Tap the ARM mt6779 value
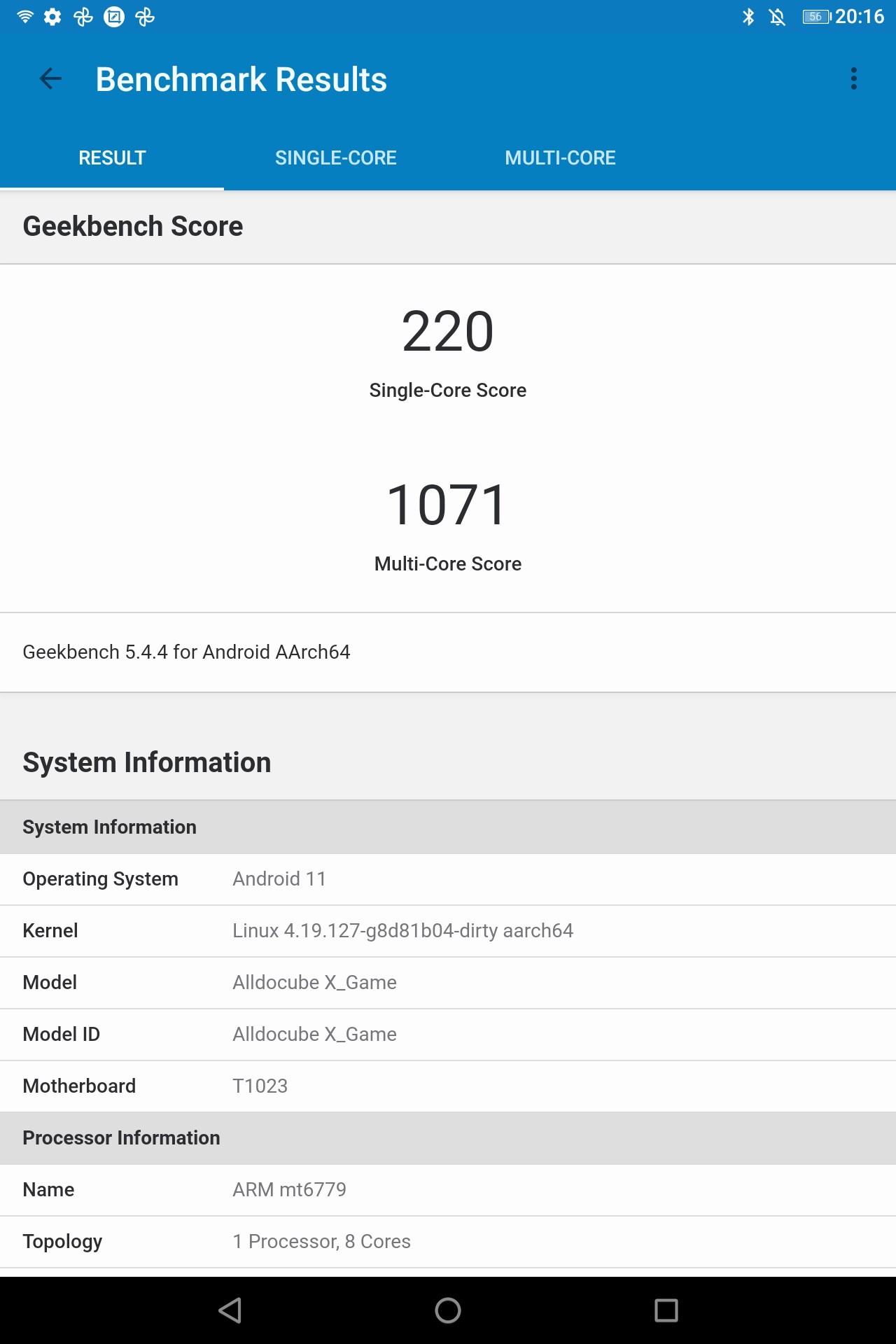Screen dimensions: 896x1344 click(x=290, y=1190)
